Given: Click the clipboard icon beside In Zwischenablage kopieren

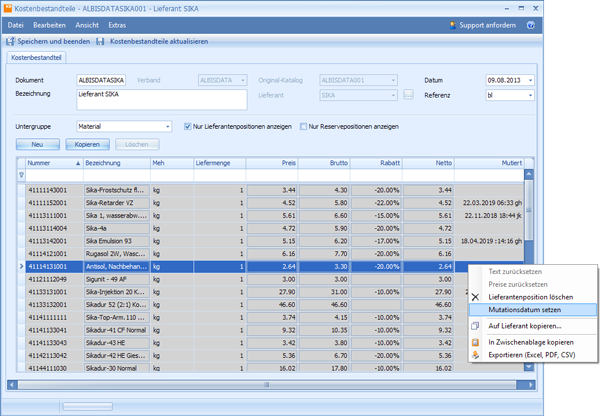Looking at the screenshot, I should click(475, 342).
